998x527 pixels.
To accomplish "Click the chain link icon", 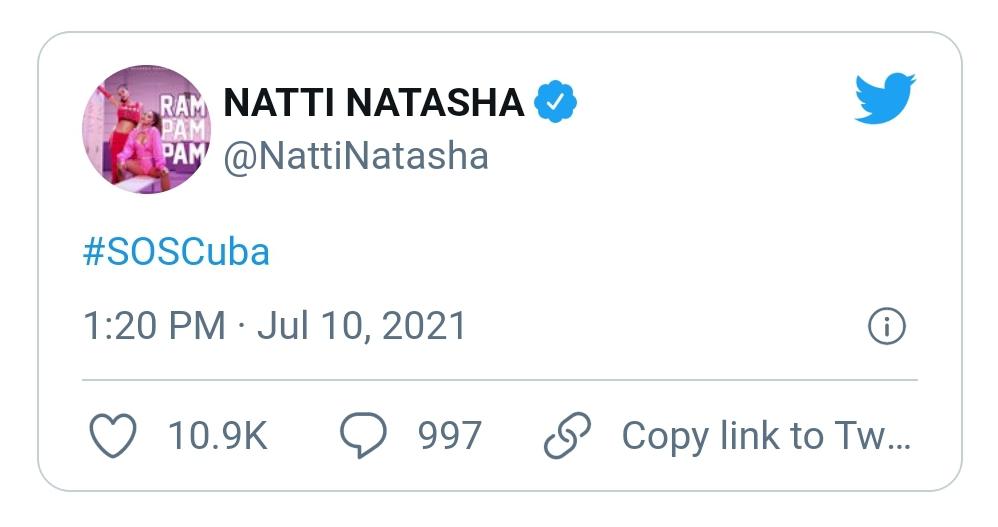I will click(x=567, y=436).
